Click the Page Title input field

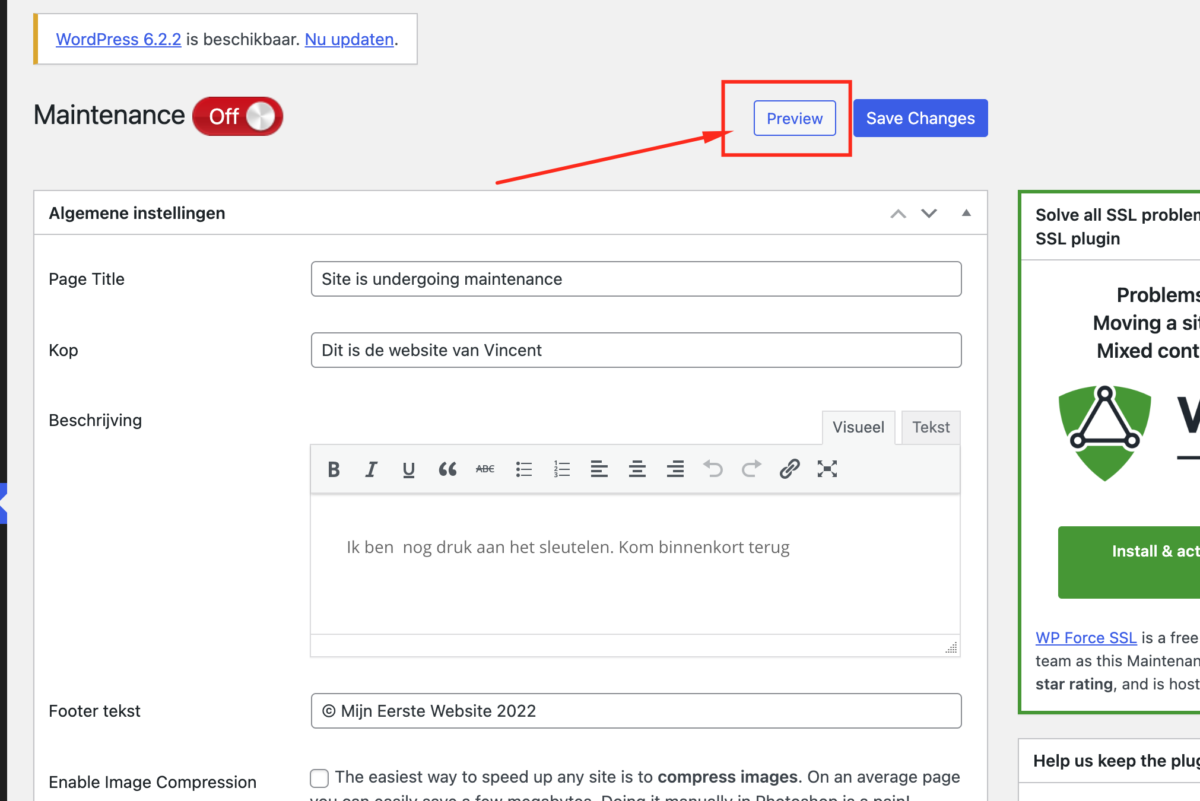(636, 279)
